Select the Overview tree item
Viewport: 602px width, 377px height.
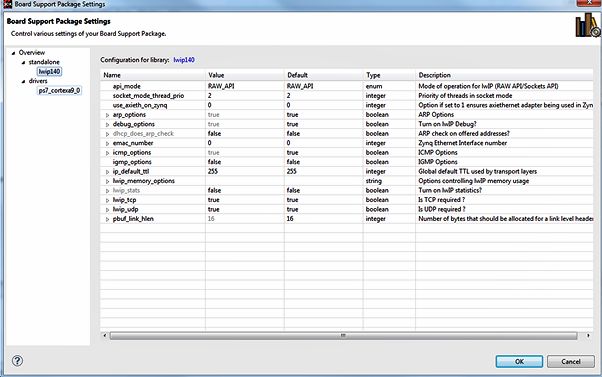click(x=32, y=53)
